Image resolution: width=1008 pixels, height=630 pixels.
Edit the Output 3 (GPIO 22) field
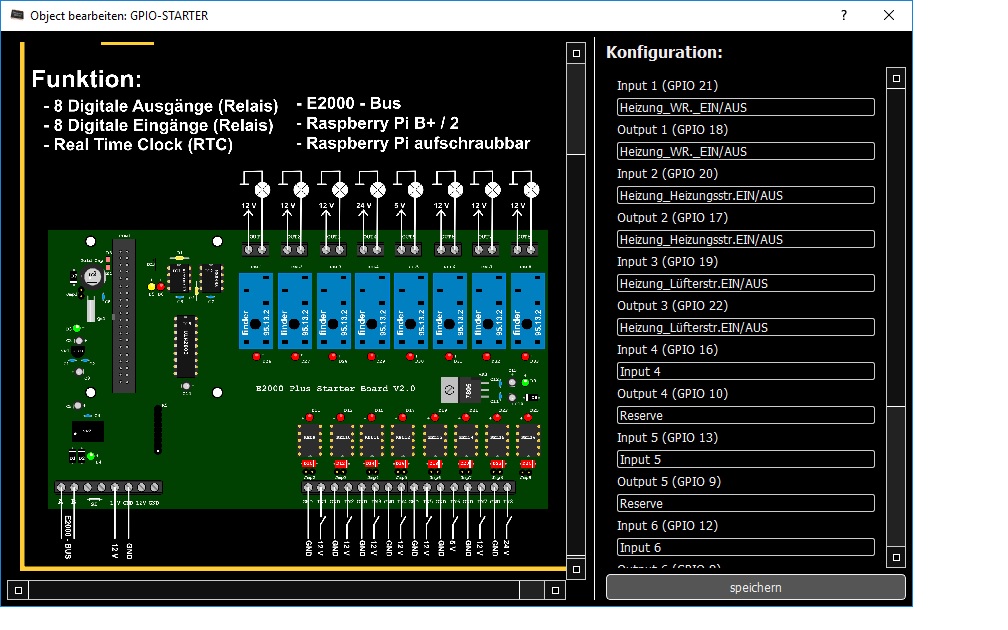click(746, 328)
